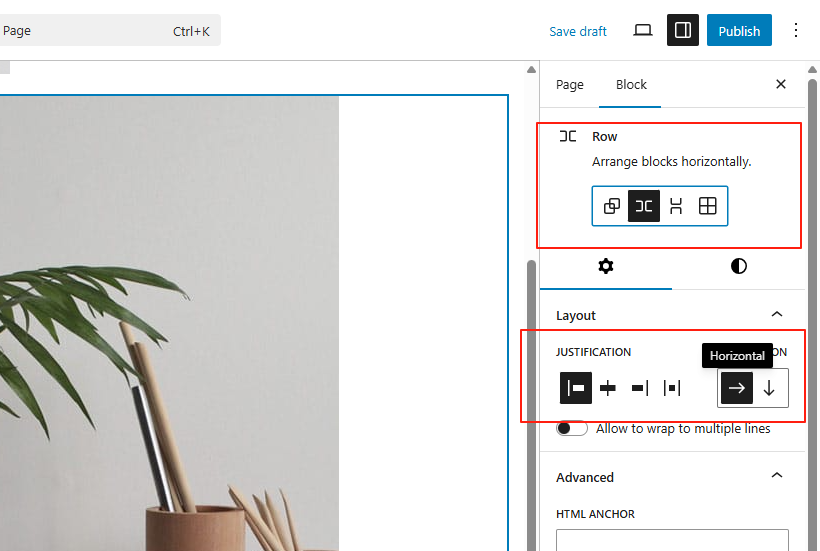
Task: Set orientation to Horizontal
Action: (x=737, y=388)
